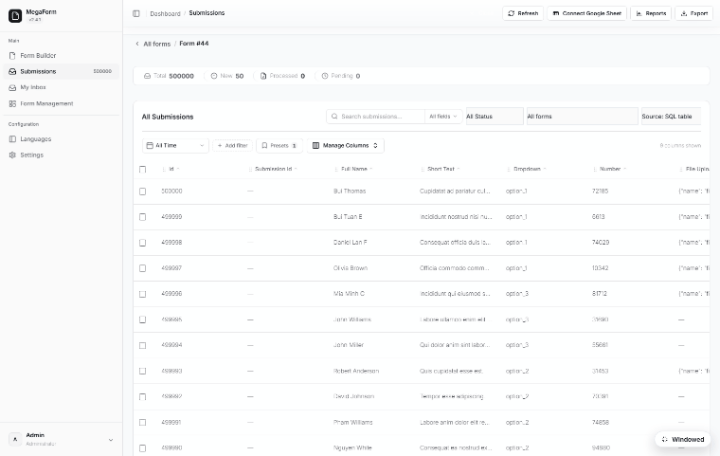The image size is (720, 456).
Task: Open the Source: SQL table dropdown
Action: point(671,116)
